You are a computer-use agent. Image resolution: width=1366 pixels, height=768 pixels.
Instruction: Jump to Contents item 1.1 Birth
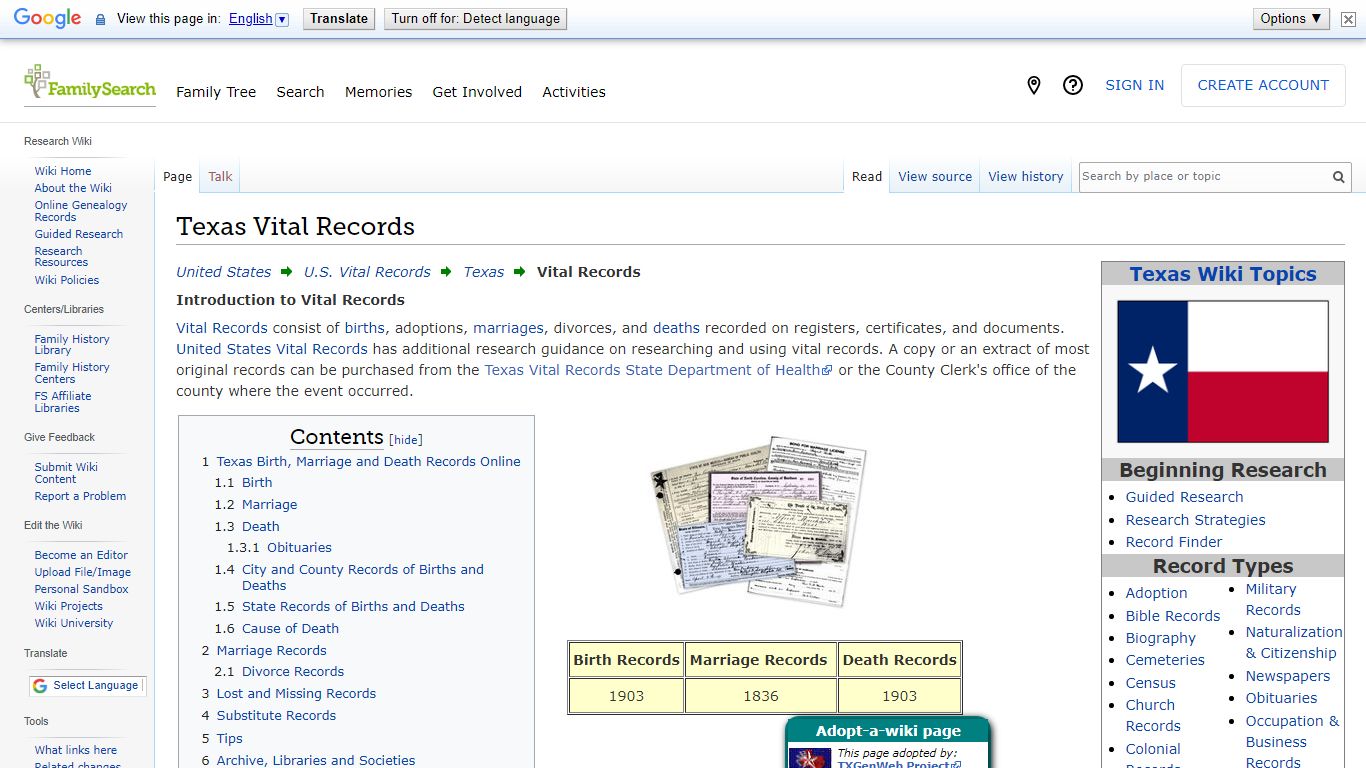coord(257,483)
